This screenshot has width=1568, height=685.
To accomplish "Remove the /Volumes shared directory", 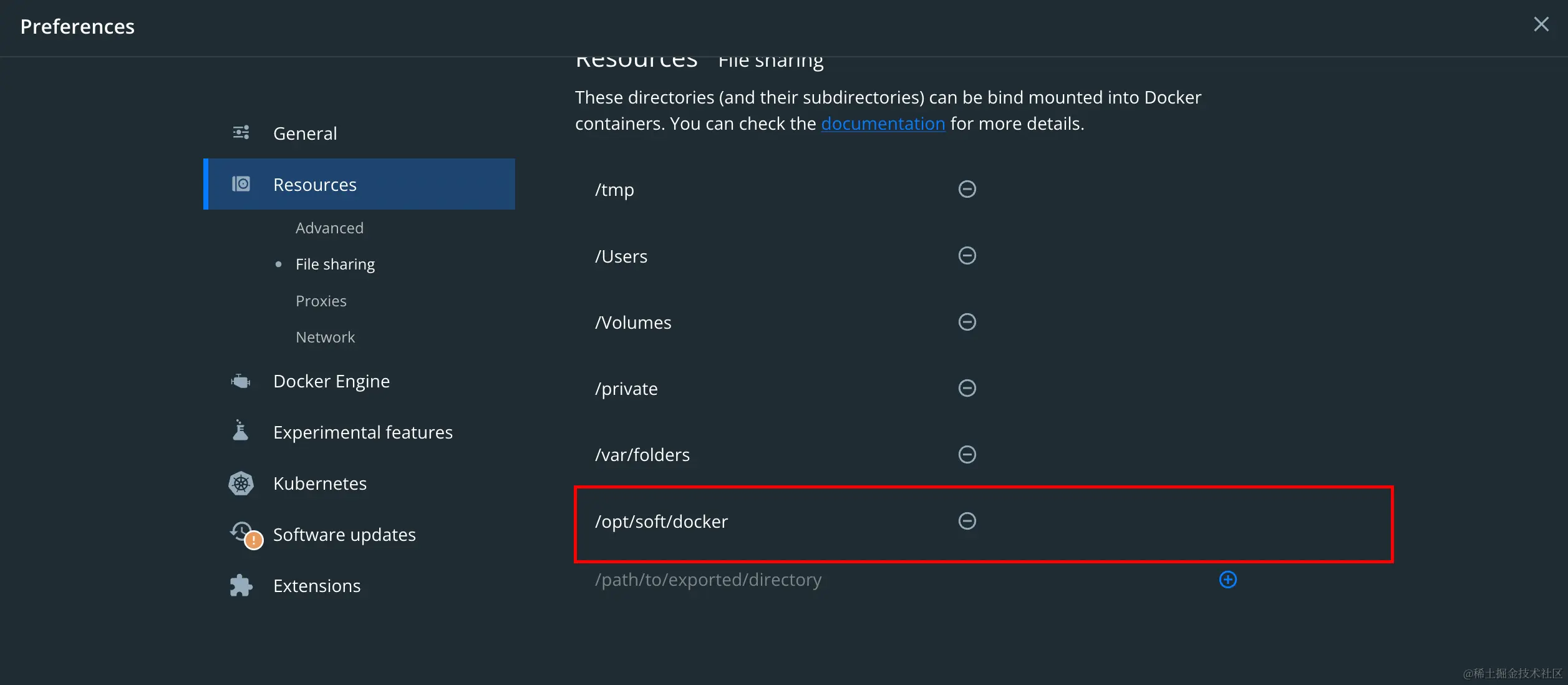I will [967, 322].
